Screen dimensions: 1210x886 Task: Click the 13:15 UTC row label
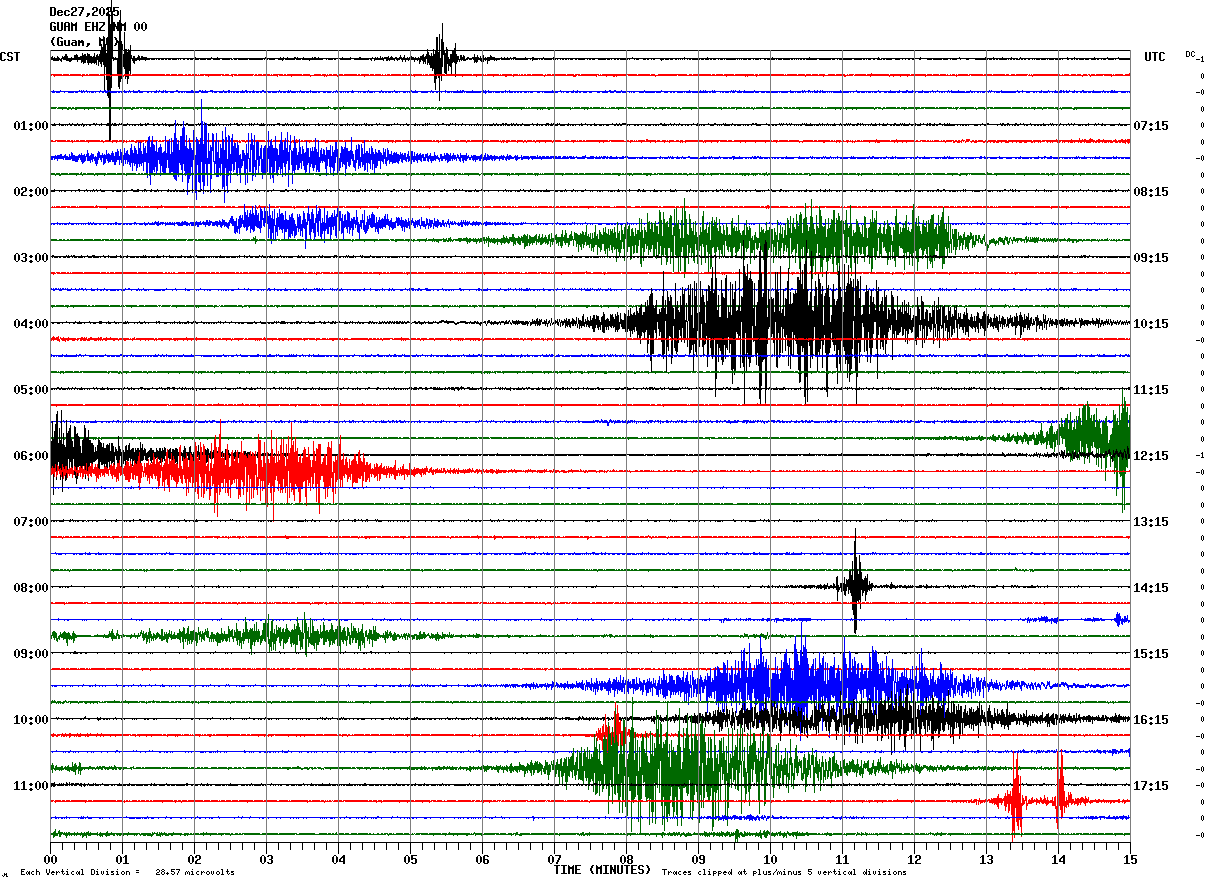pos(1151,522)
